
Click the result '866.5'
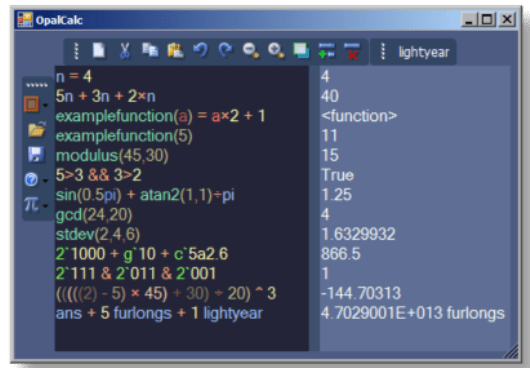(341, 254)
